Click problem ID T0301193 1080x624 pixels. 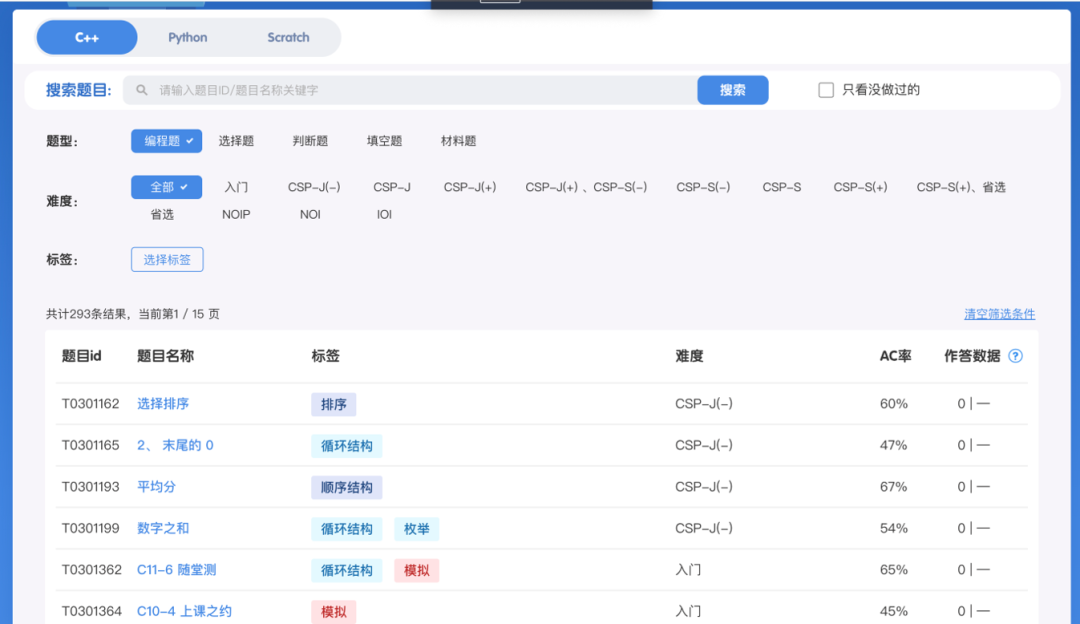pyautogui.click(x=90, y=487)
